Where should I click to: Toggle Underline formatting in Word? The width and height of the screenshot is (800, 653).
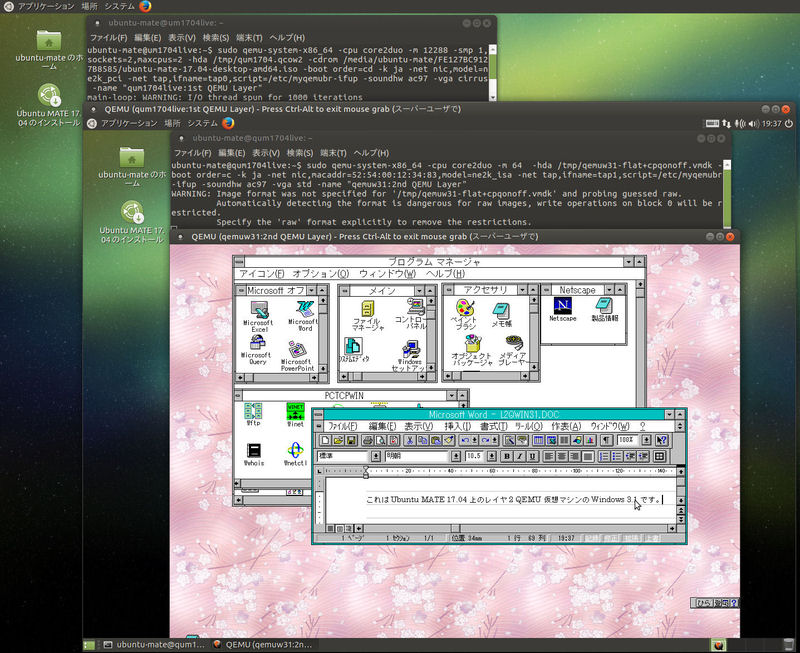pos(533,457)
